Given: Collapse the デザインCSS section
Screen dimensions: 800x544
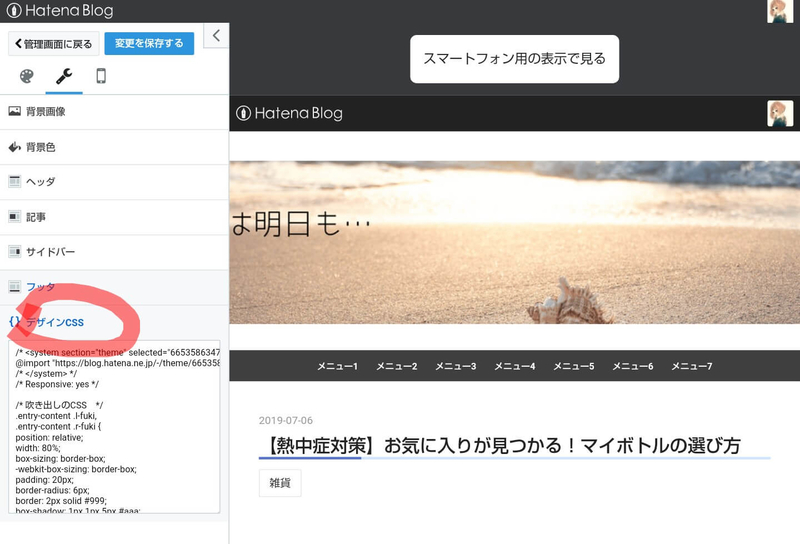Looking at the screenshot, I should point(114,322).
